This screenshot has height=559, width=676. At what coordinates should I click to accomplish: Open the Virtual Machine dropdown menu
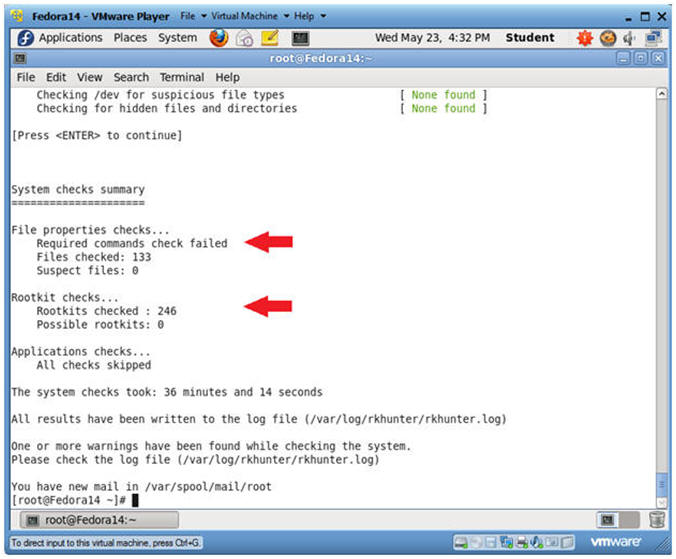point(250,16)
